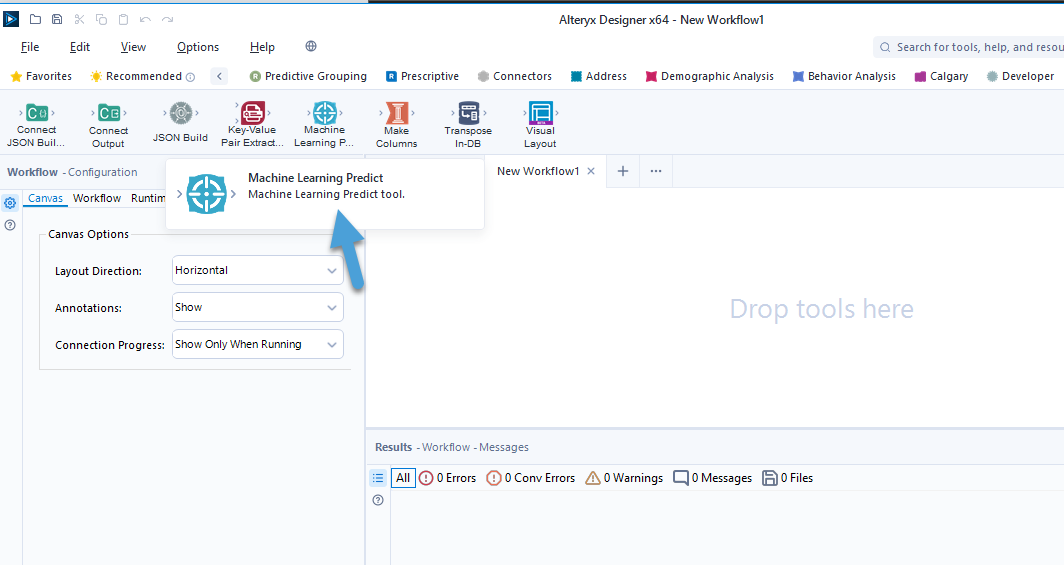
Task: Open a workflow with the folder icon
Action: coord(35,19)
